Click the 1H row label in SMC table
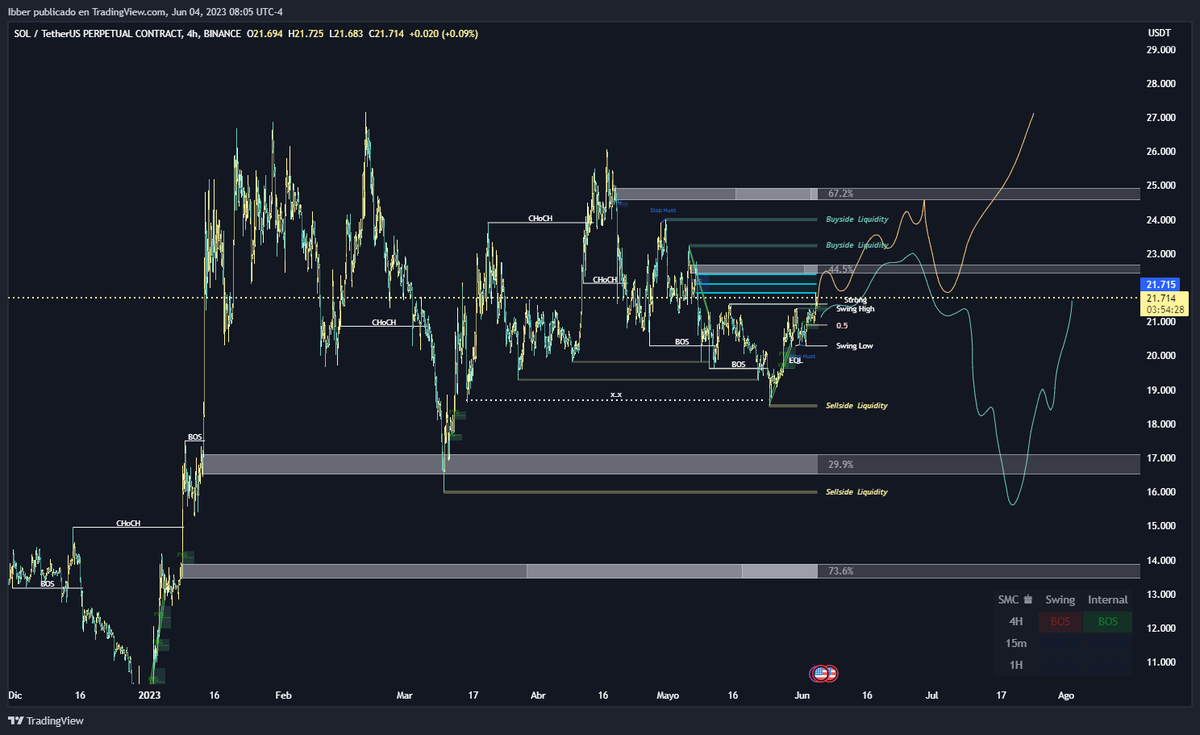The height and width of the screenshot is (735, 1200). coord(1016,665)
